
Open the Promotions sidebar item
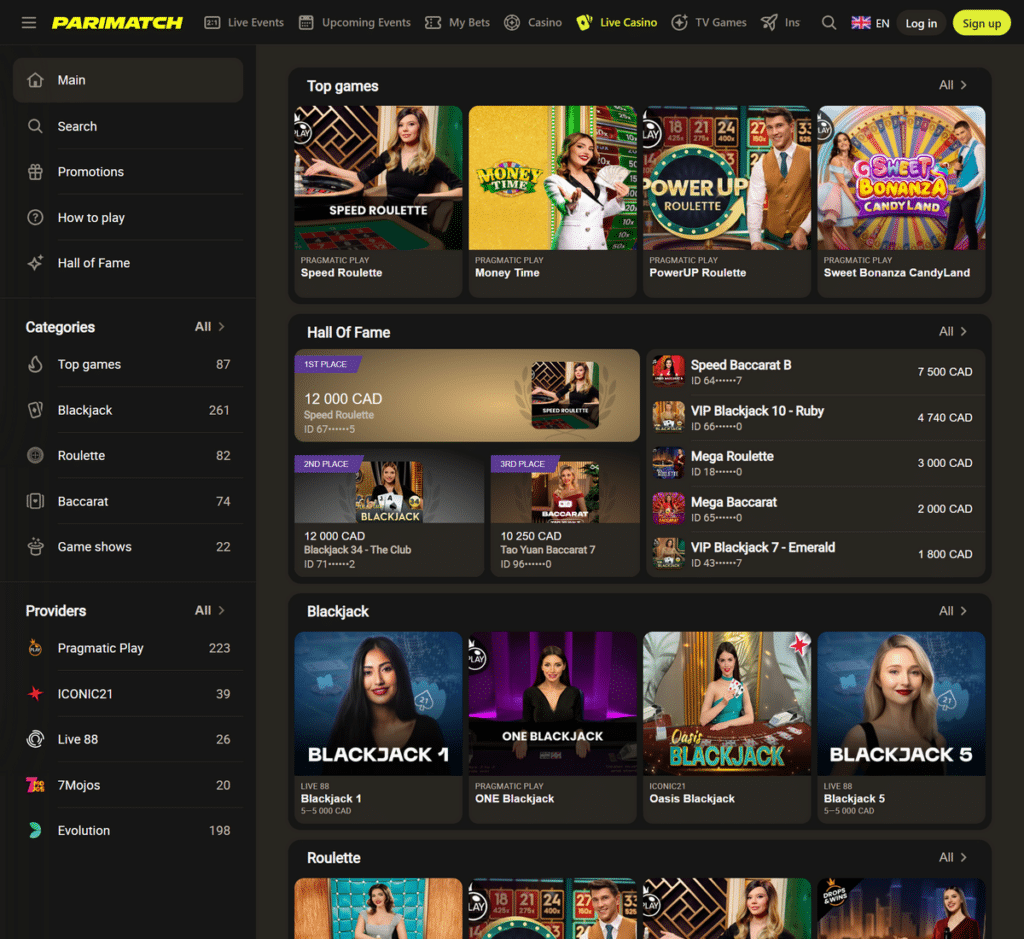coord(90,171)
